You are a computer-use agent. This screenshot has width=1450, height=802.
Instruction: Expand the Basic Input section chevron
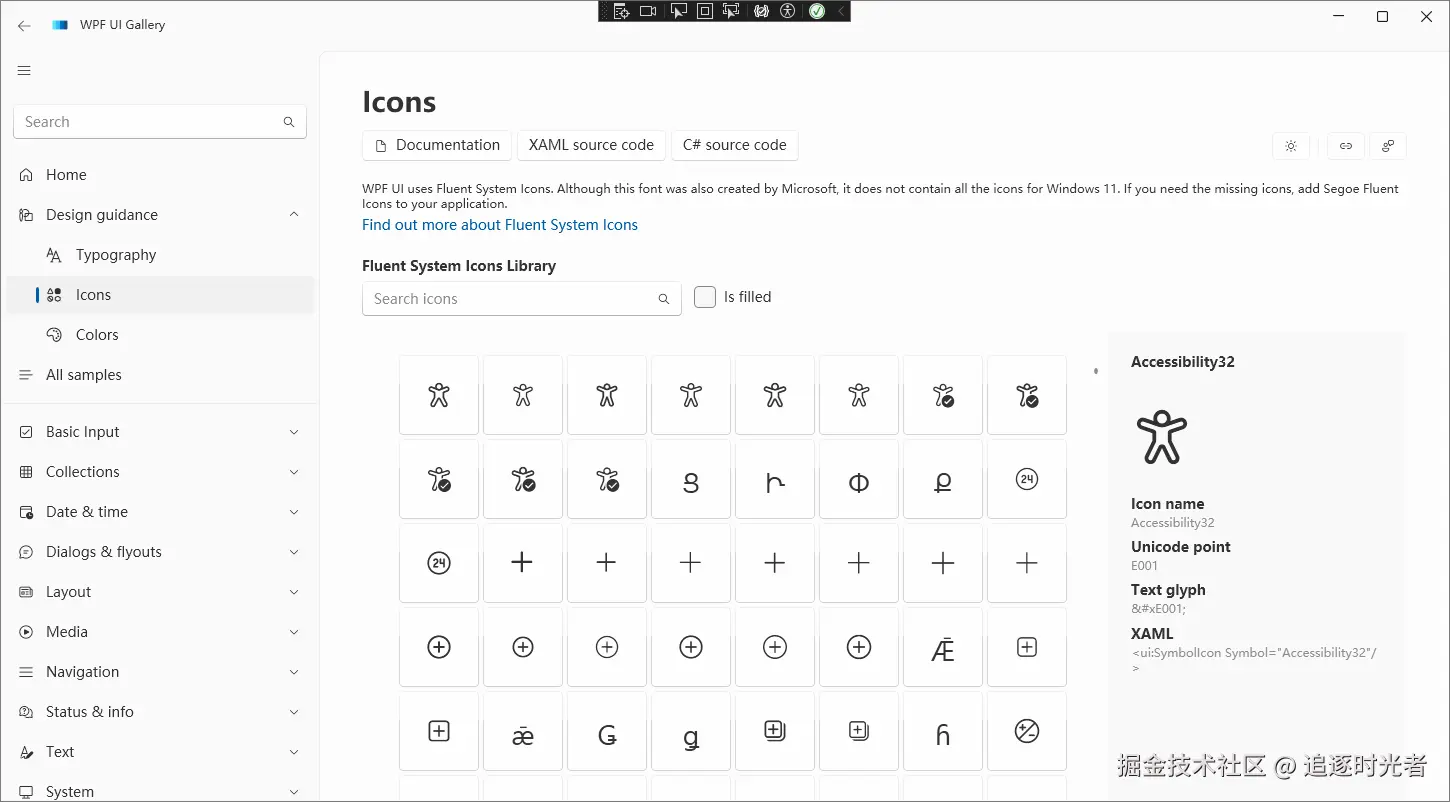pyautogui.click(x=294, y=432)
